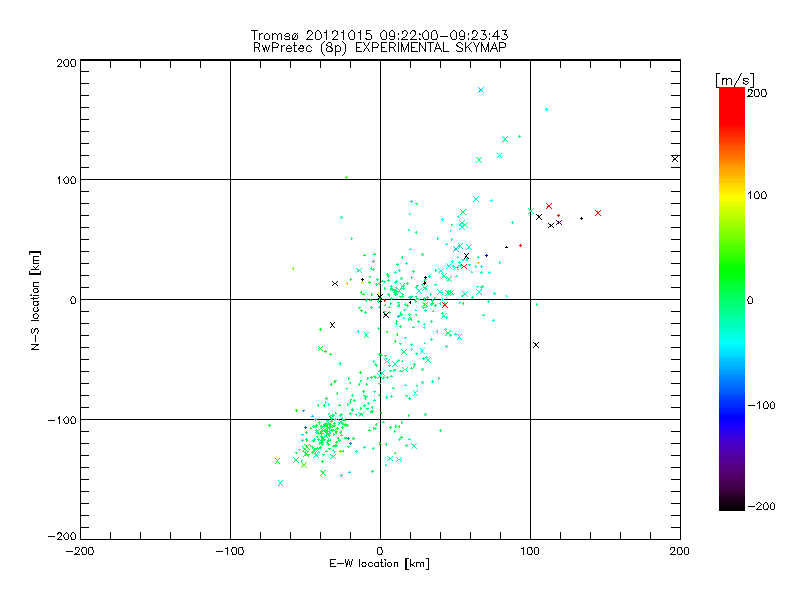This screenshot has height=600, width=800.
Task: Pick the blue region of the colorbar
Action: (x=732, y=416)
